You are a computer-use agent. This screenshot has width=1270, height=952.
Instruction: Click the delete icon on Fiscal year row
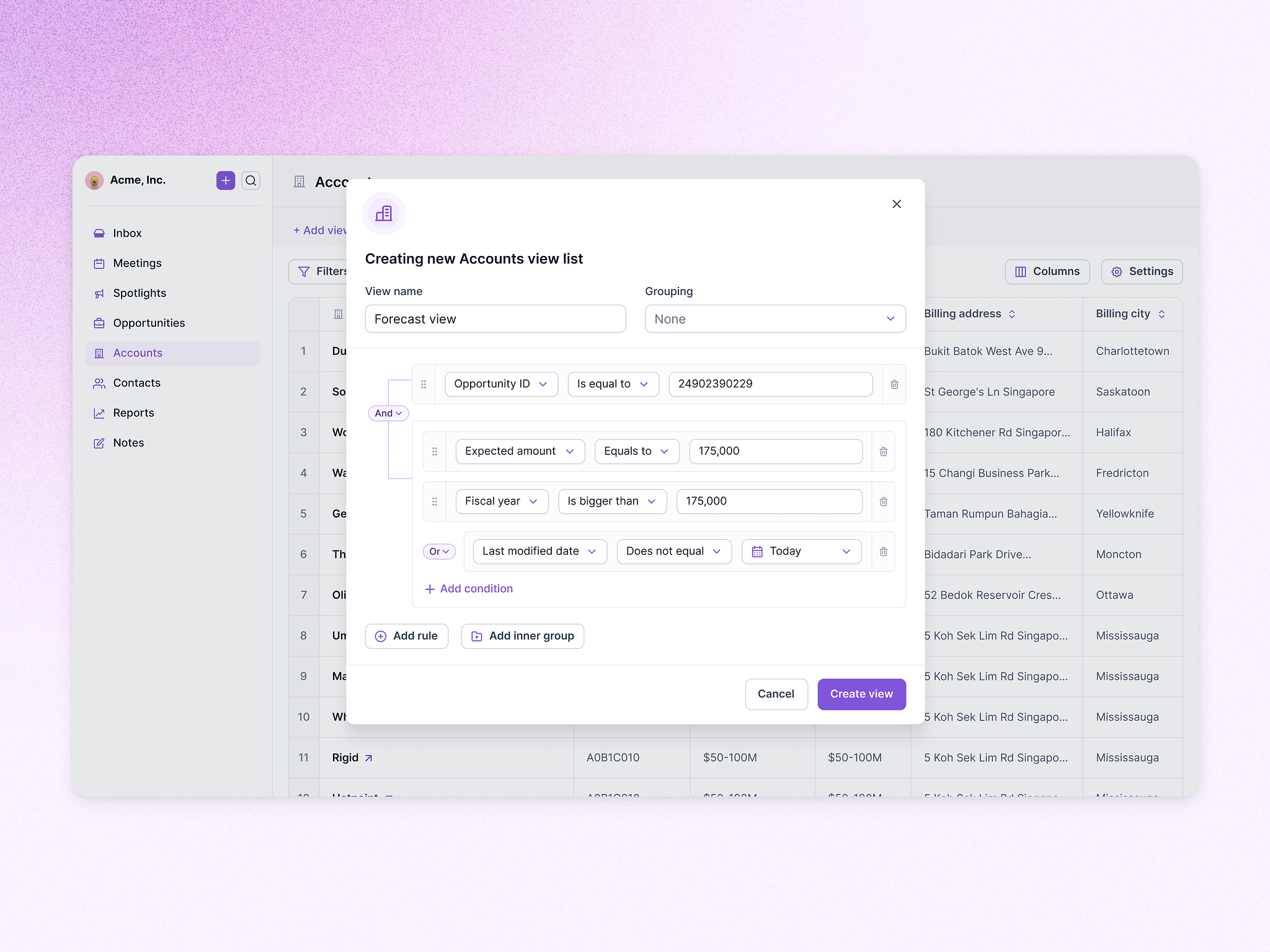884,501
